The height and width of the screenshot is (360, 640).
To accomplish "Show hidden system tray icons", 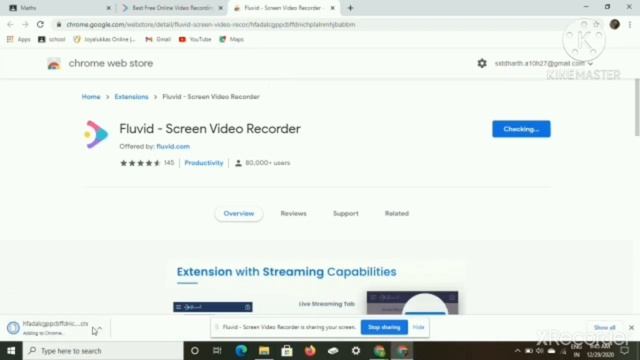I will 518,351.
